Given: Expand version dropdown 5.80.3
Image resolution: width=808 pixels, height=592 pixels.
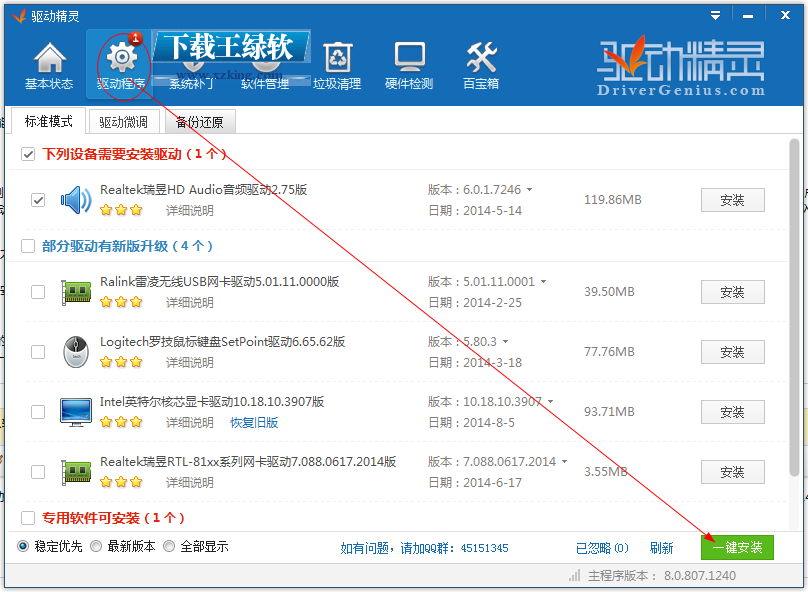Looking at the screenshot, I should (x=506, y=342).
